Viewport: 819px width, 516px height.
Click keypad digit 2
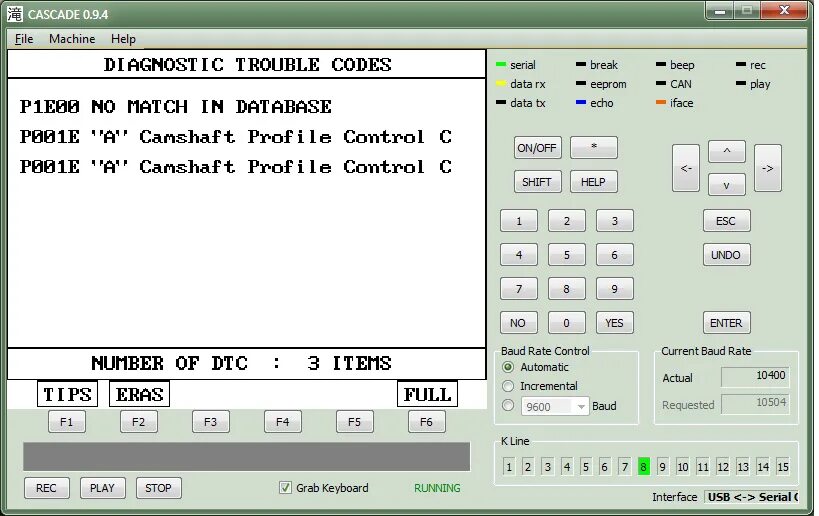(x=567, y=221)
